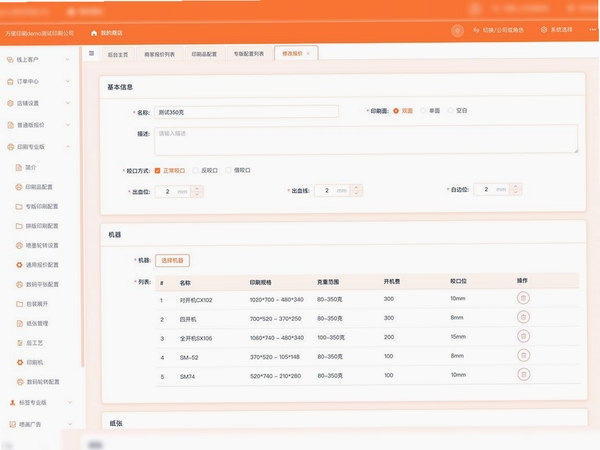This screenshot has height=450, width=600.
Task: Toggle 借咬口 checkbox
Action: coord(228,170)
